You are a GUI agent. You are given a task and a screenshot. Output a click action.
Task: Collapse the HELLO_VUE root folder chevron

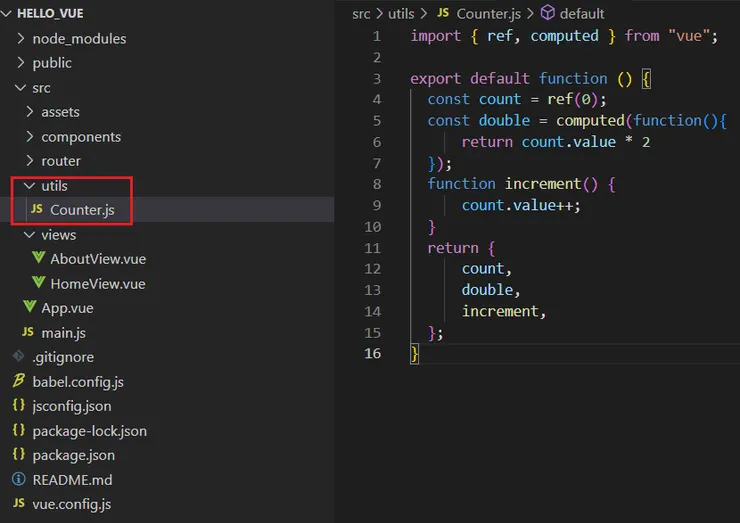coord(6,14)
